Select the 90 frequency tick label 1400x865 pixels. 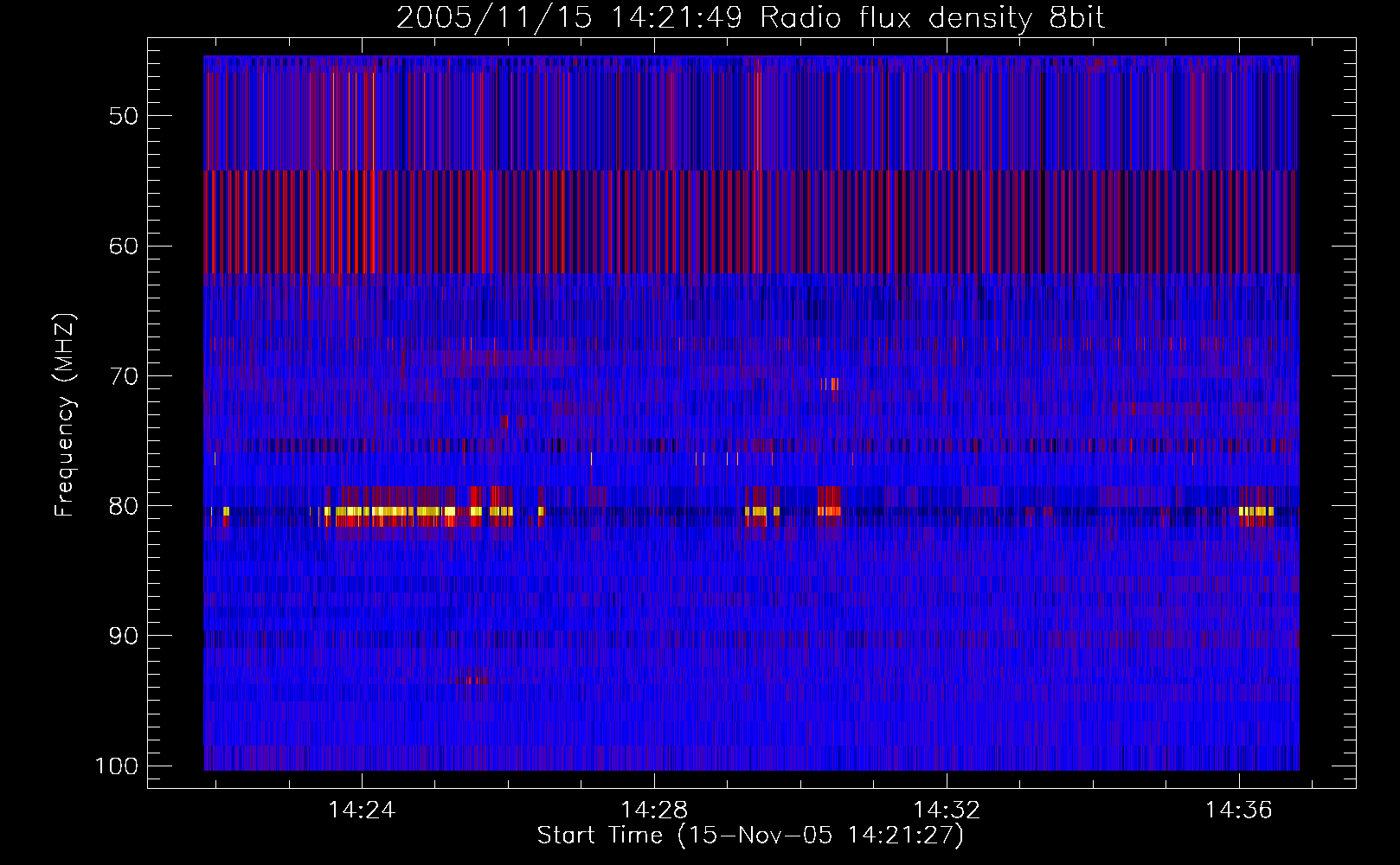(124, 636)
